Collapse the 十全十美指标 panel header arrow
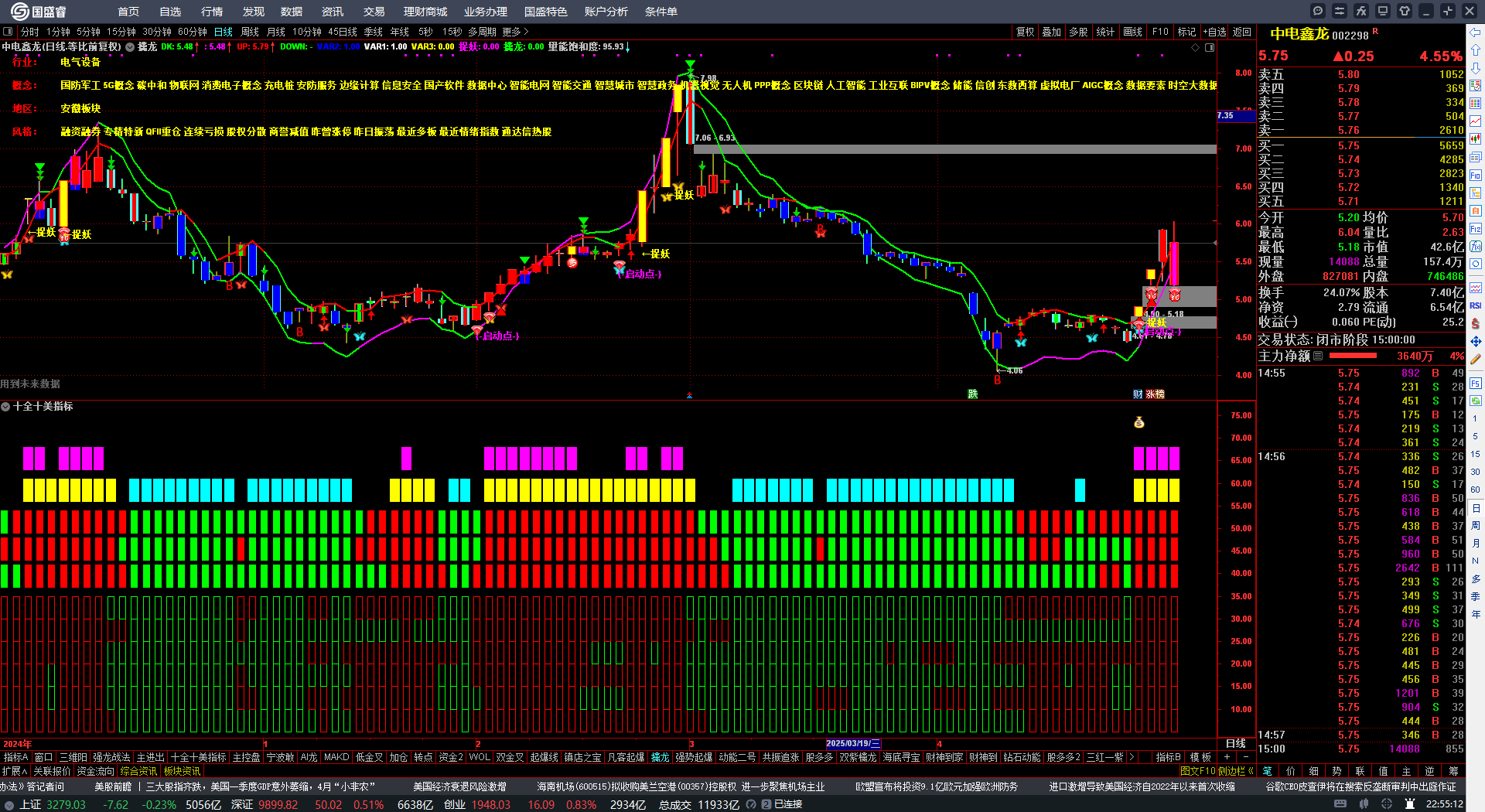The width and height of the screenshot is (1485, 812). click(x=5, y=406)
